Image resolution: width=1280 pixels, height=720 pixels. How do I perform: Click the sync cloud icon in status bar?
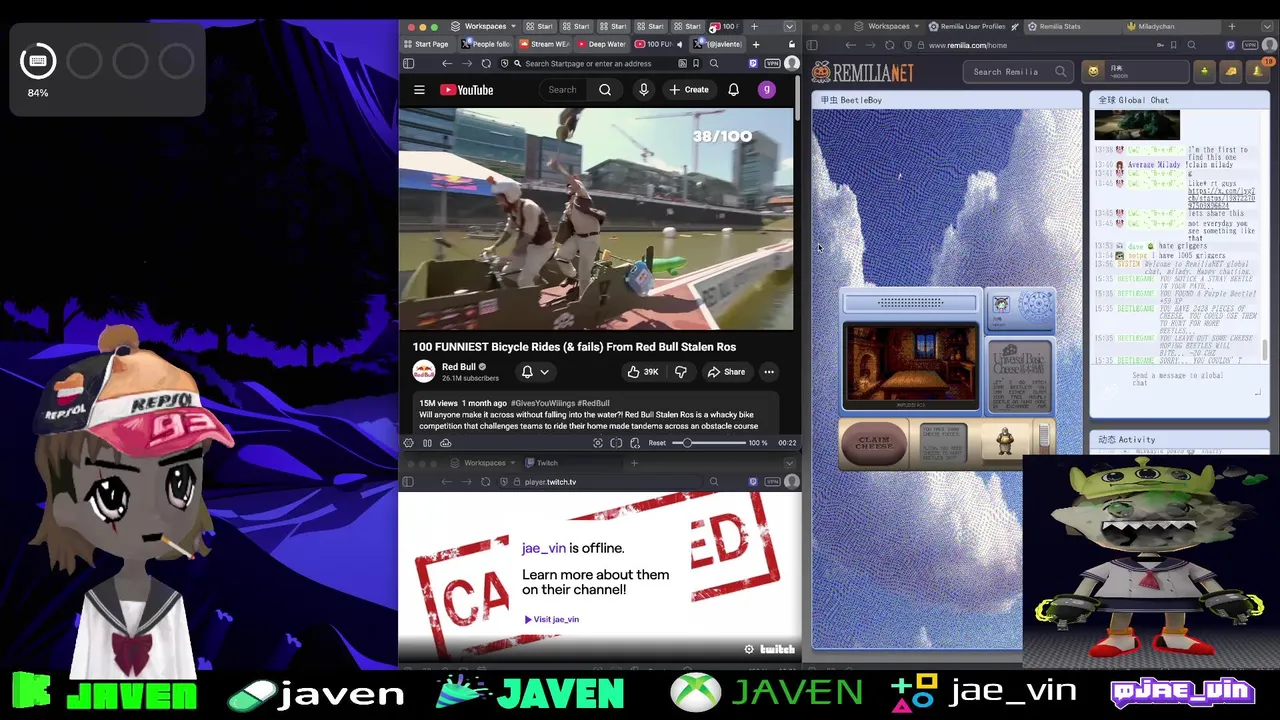[446, 443]
